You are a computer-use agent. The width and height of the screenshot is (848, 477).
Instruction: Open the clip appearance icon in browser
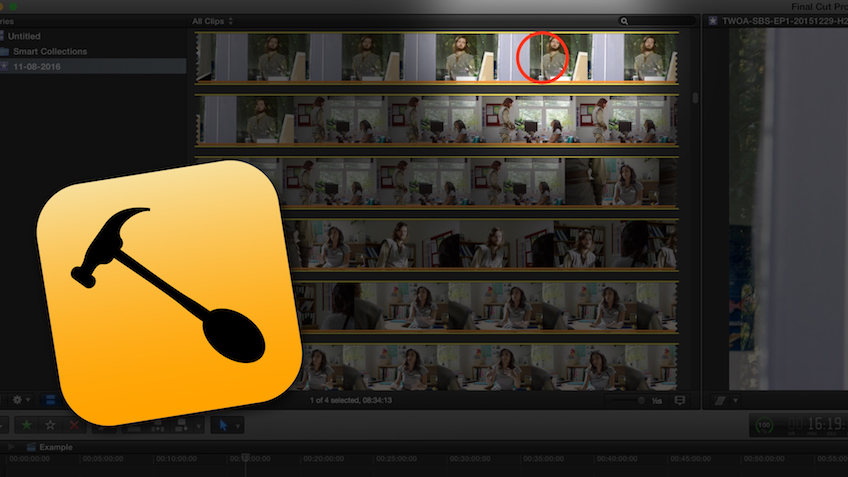[x=680, y=400]
